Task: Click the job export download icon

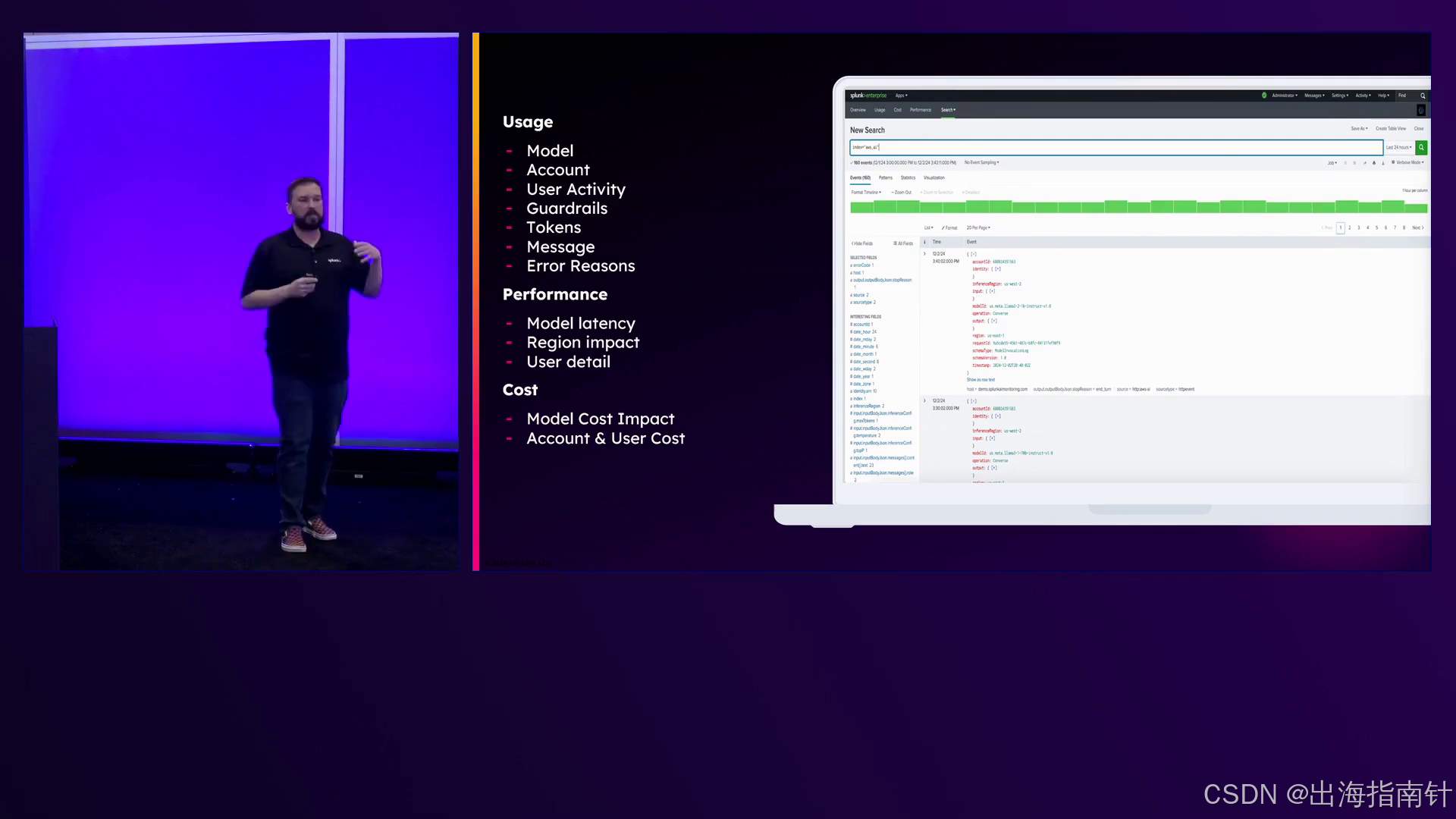Action: 1383,163
